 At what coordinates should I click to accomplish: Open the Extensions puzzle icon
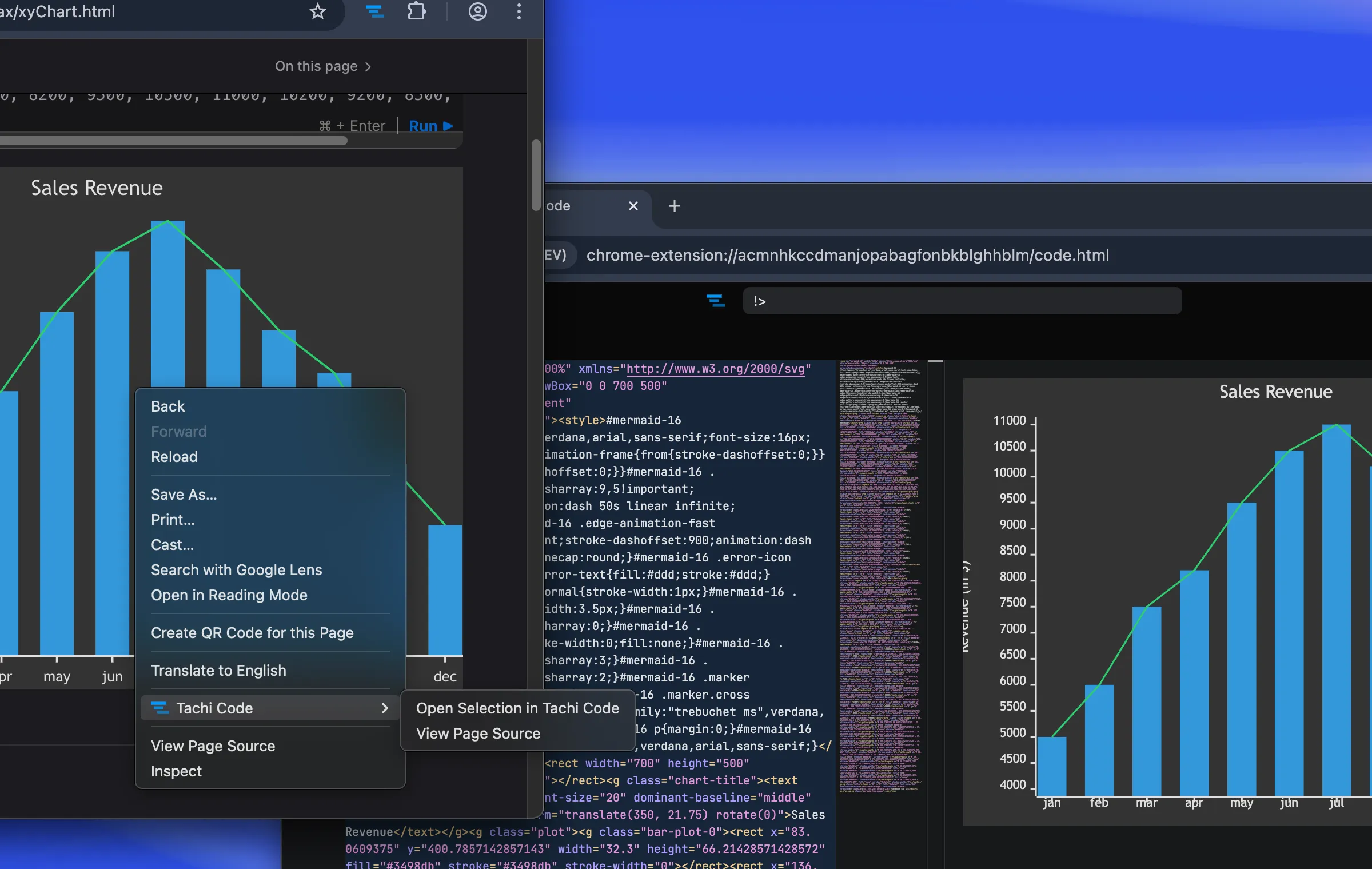click(417, 11)
